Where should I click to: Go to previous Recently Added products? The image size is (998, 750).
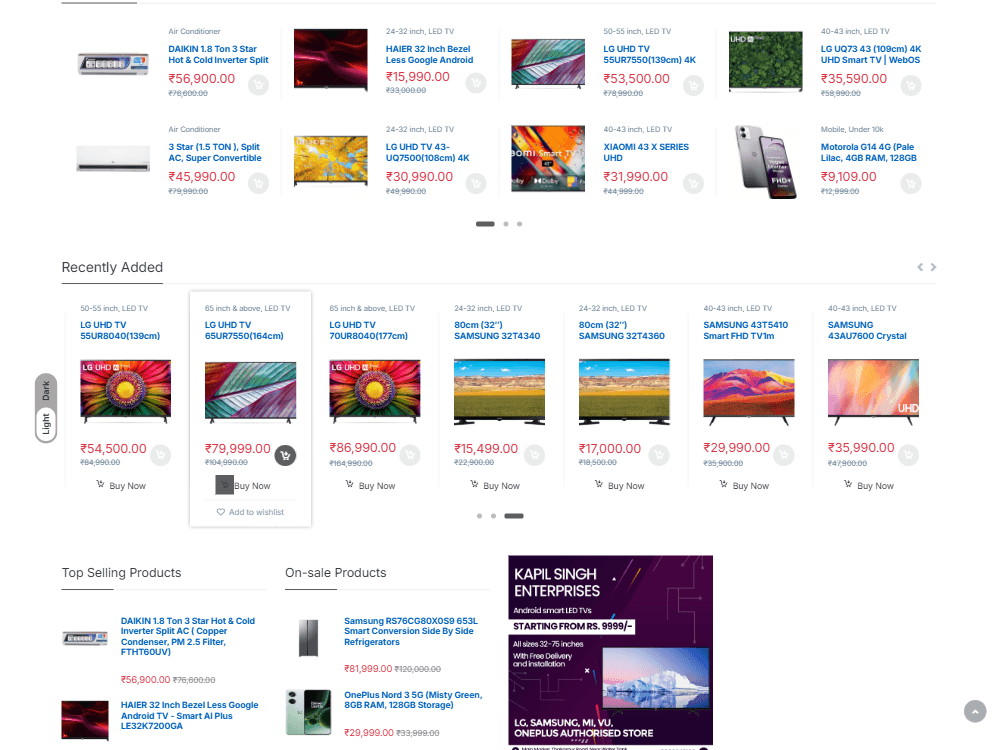coord(920,267)
